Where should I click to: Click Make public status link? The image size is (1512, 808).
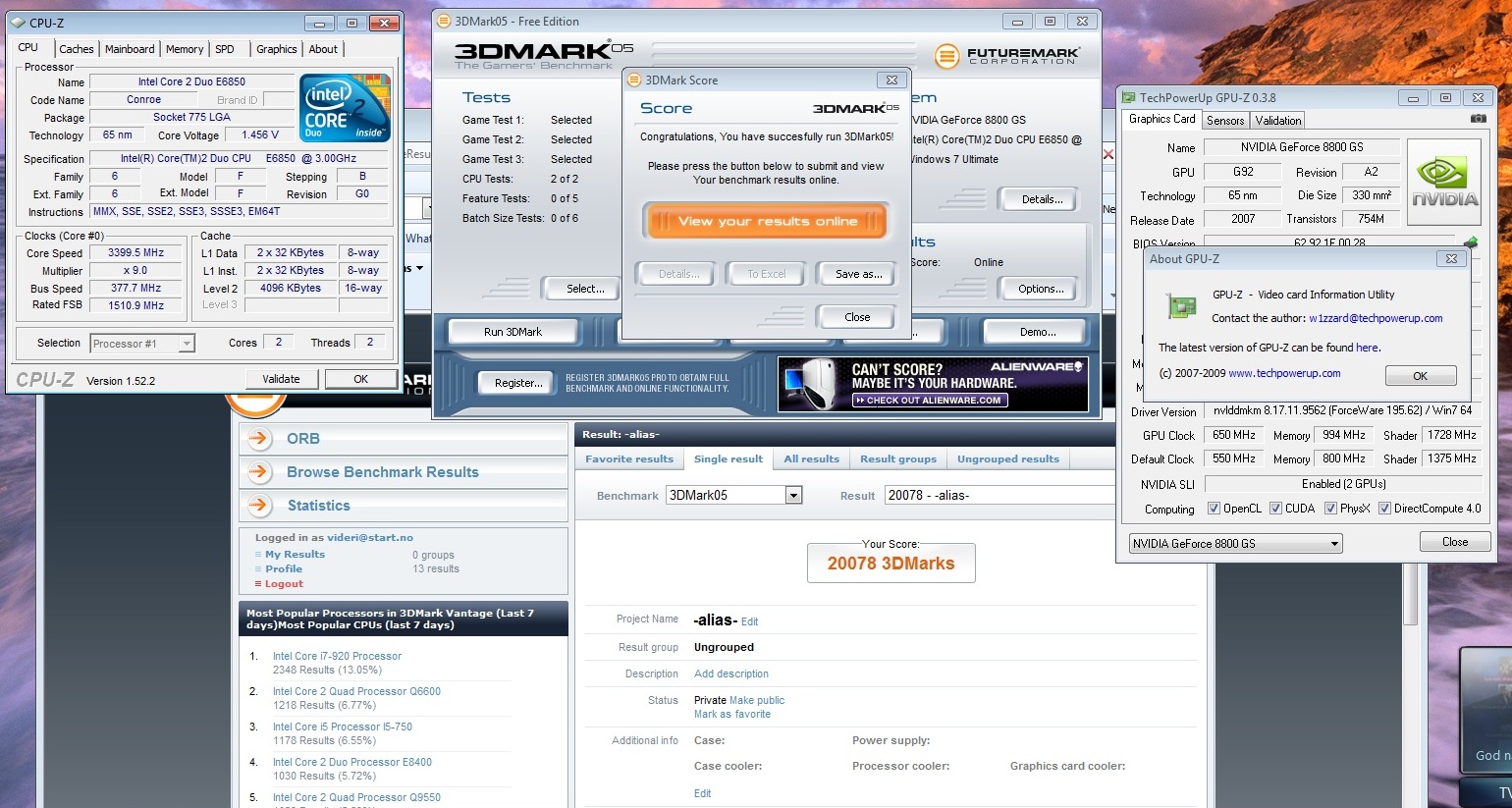(757, 701)
